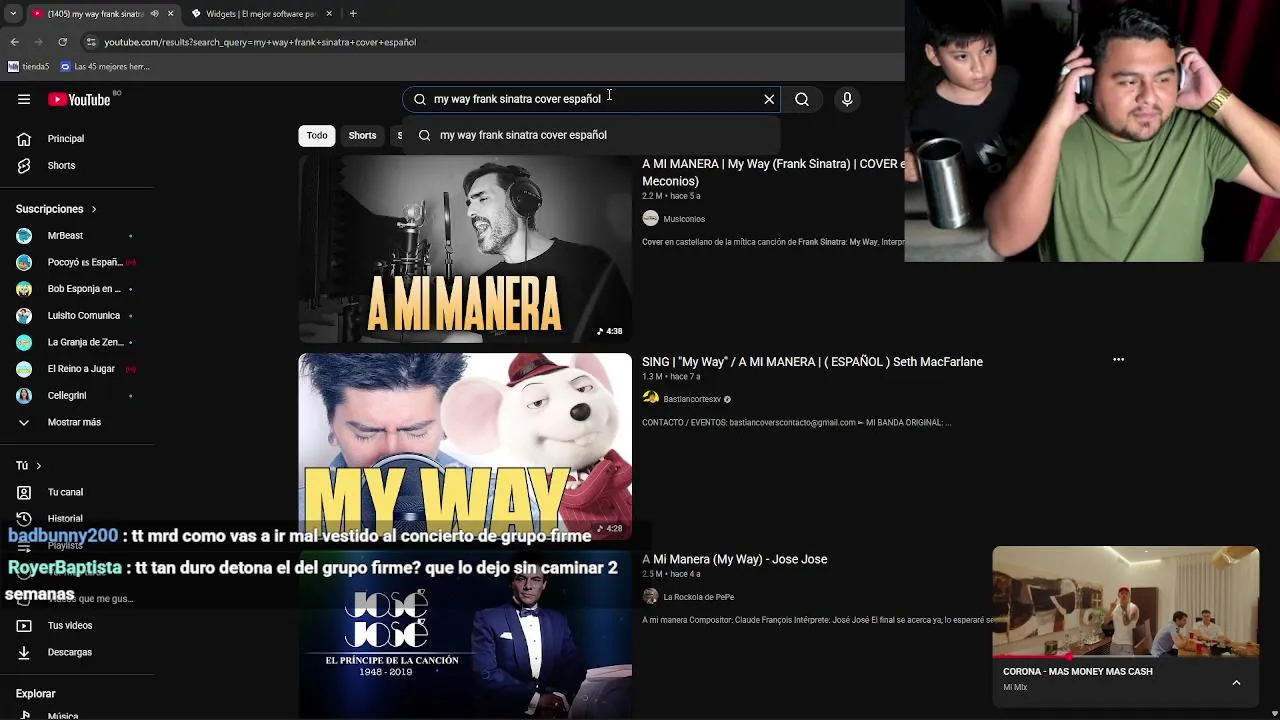Image resolution: width=1280 pixels, height=720 pixels.
Task: Click the miniplayer video preview
Action: [x=1125, y=601]
